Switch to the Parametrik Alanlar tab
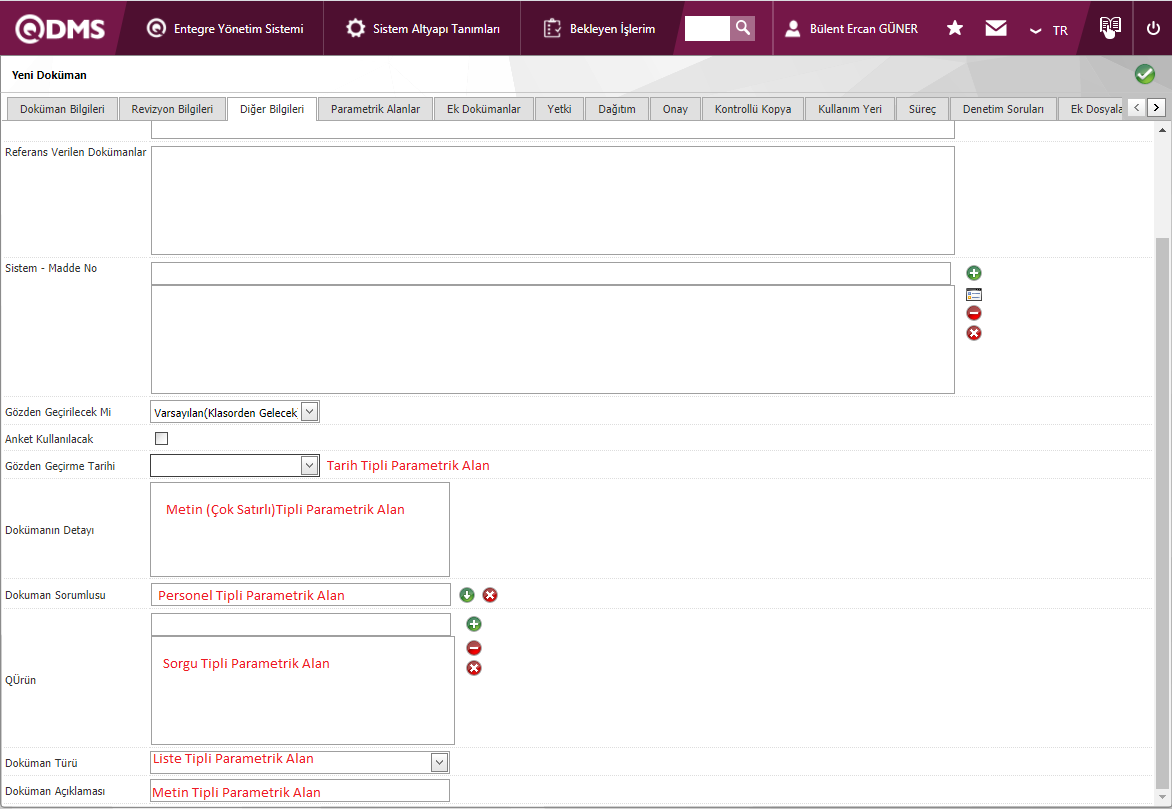 tap(375, 109)
